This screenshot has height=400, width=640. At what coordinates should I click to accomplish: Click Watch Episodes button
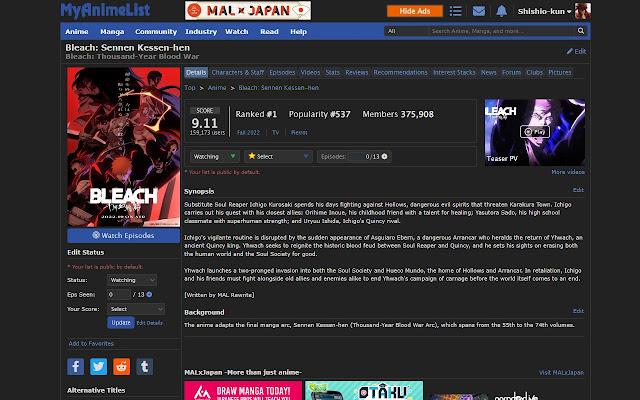[123, 236]
